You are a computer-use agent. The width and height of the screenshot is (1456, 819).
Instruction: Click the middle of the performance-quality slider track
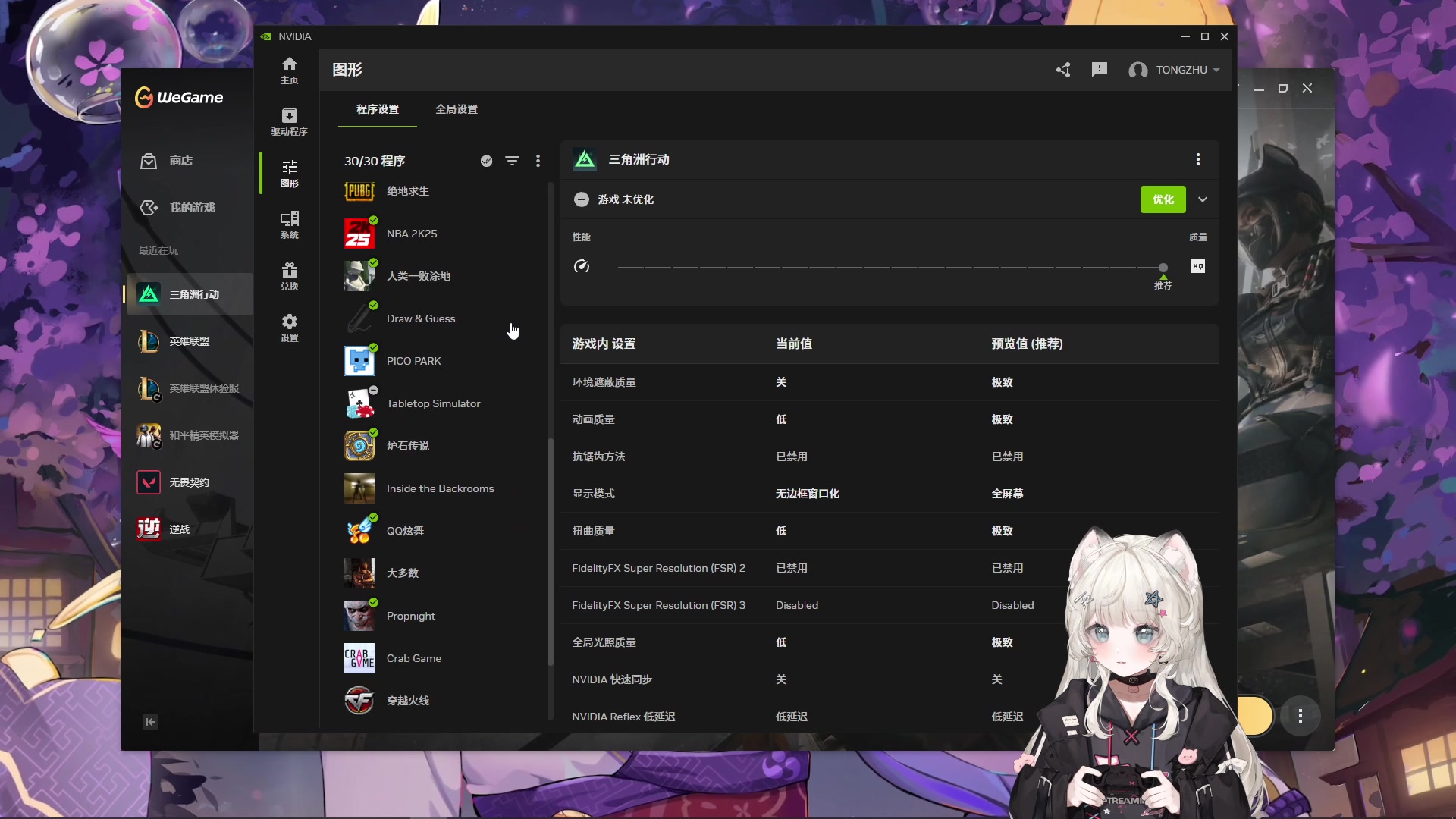click(x=890, y=268)
